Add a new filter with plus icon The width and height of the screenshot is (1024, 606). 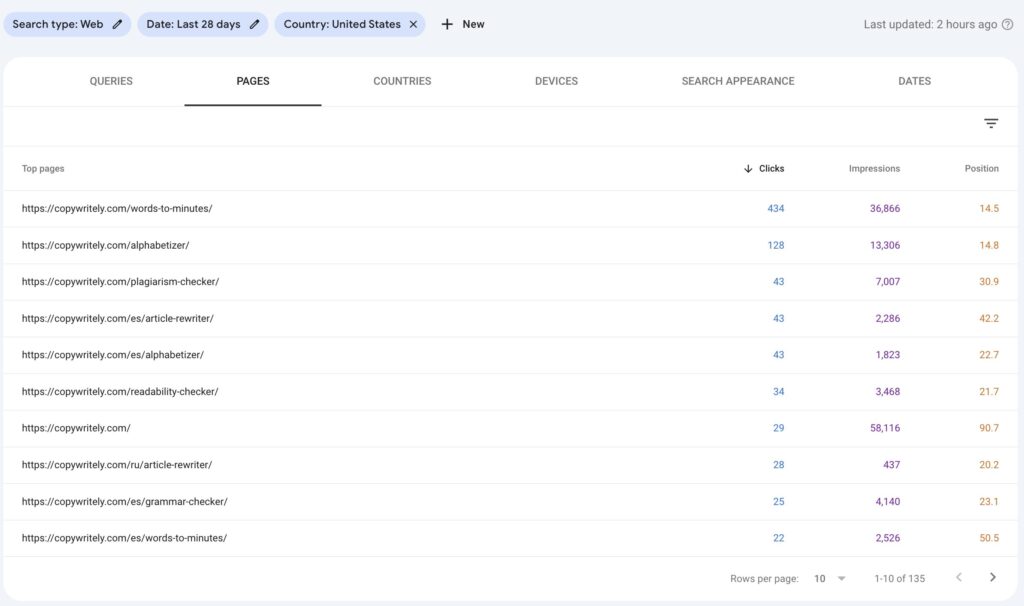click(x=447, y=24)
